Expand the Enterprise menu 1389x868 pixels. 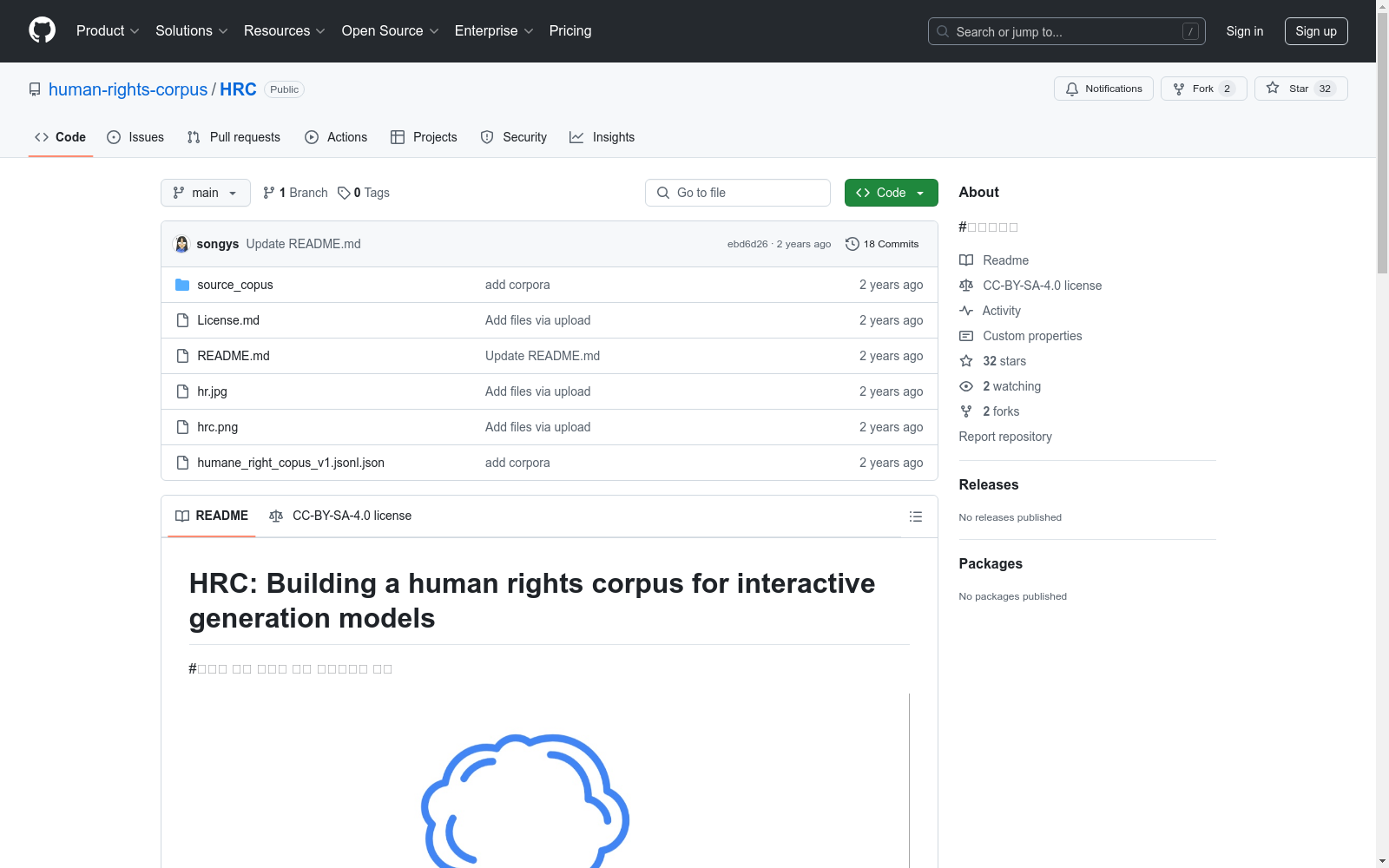click(494, 30)
